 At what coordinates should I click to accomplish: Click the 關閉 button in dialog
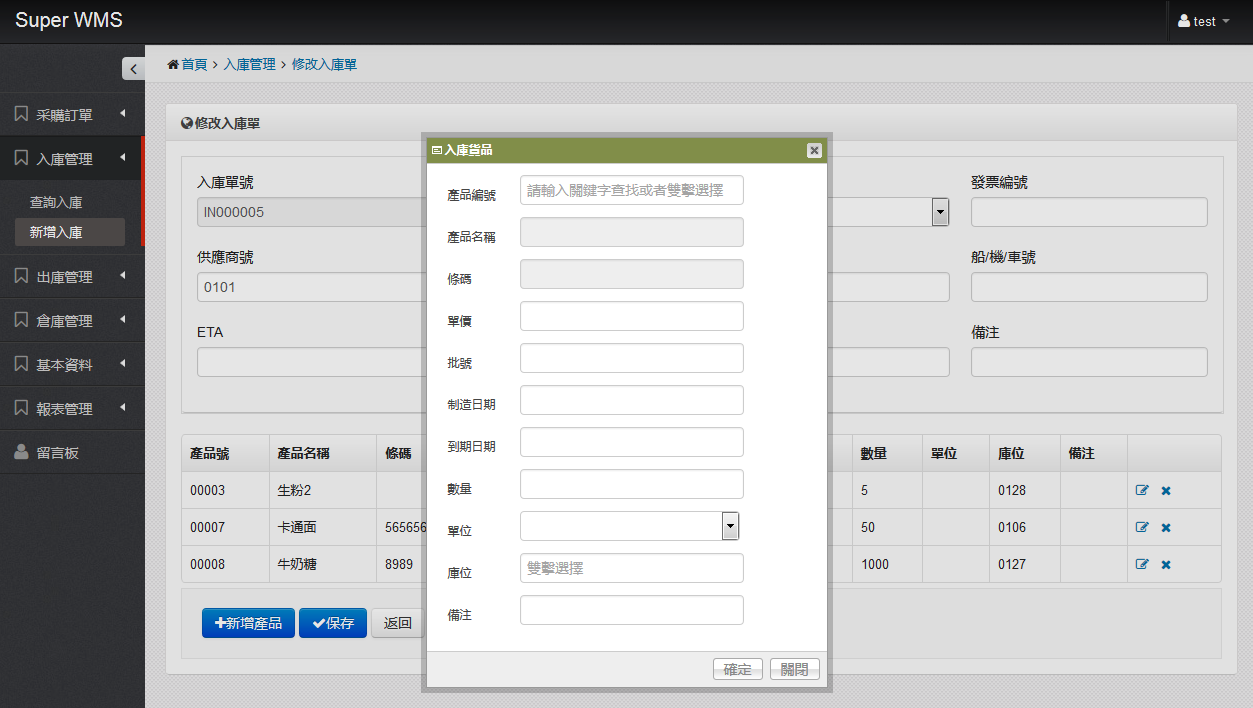click(x=795, y=670)
